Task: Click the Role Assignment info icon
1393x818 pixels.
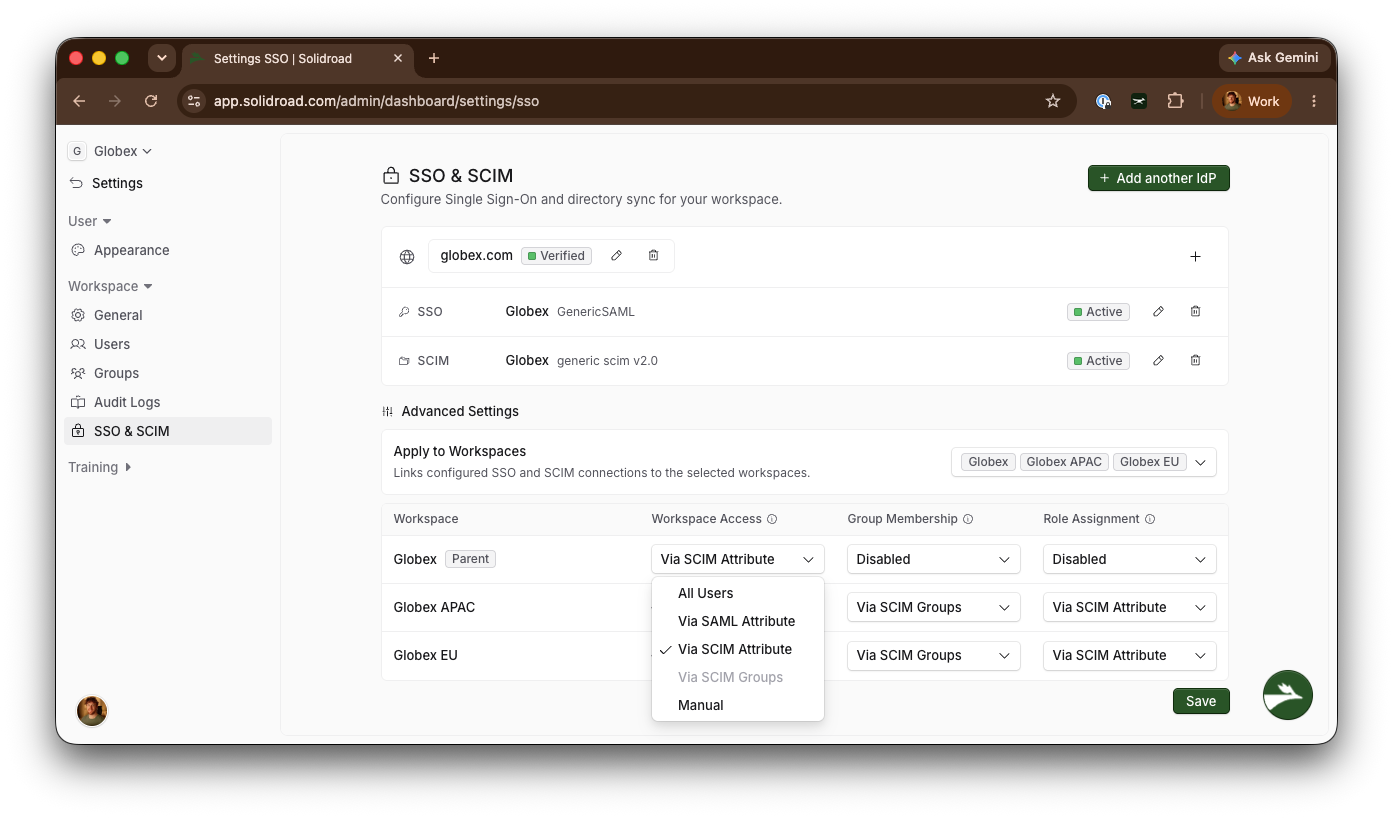Action: (x=1150, y=519)
